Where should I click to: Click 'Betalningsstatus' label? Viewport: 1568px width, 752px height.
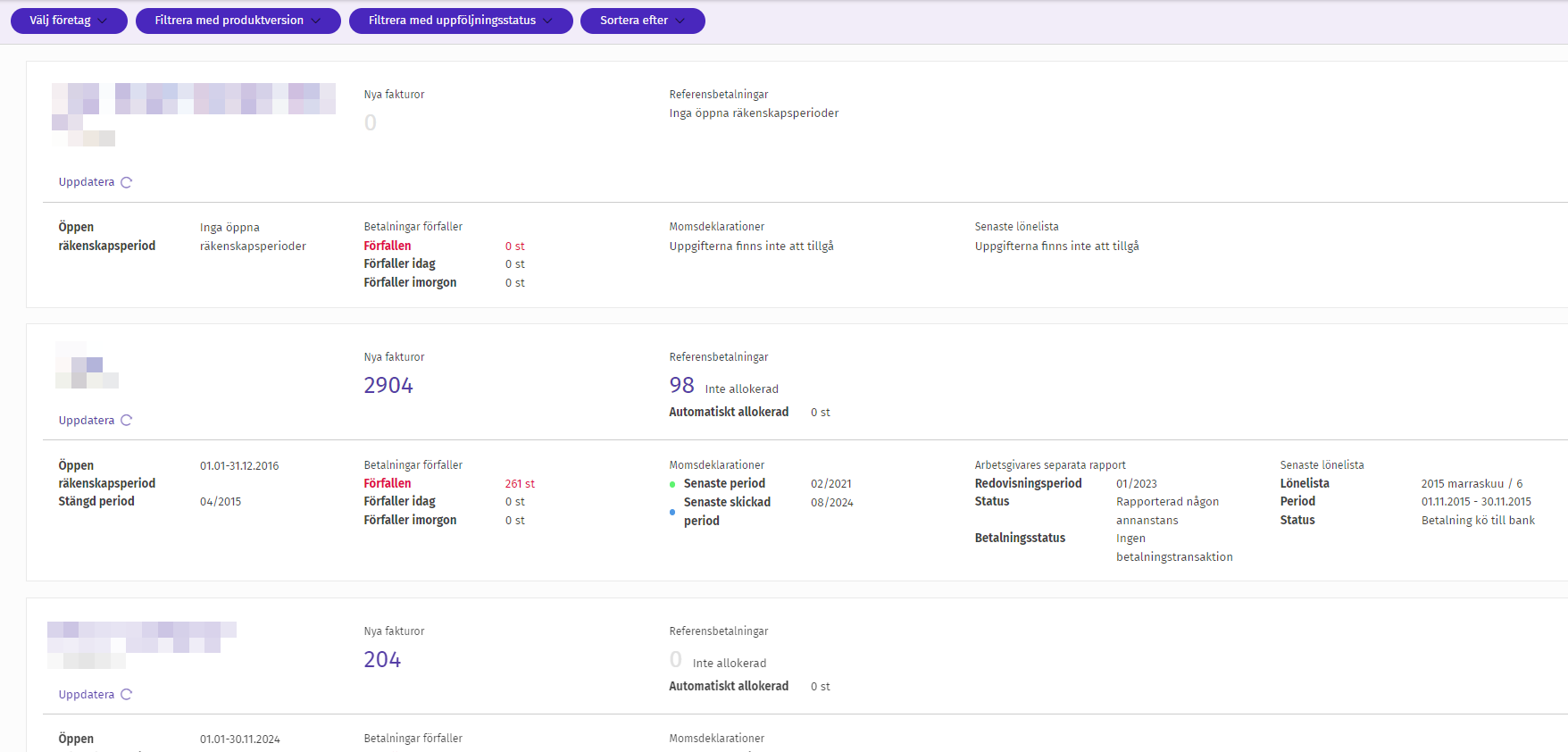1020,538
